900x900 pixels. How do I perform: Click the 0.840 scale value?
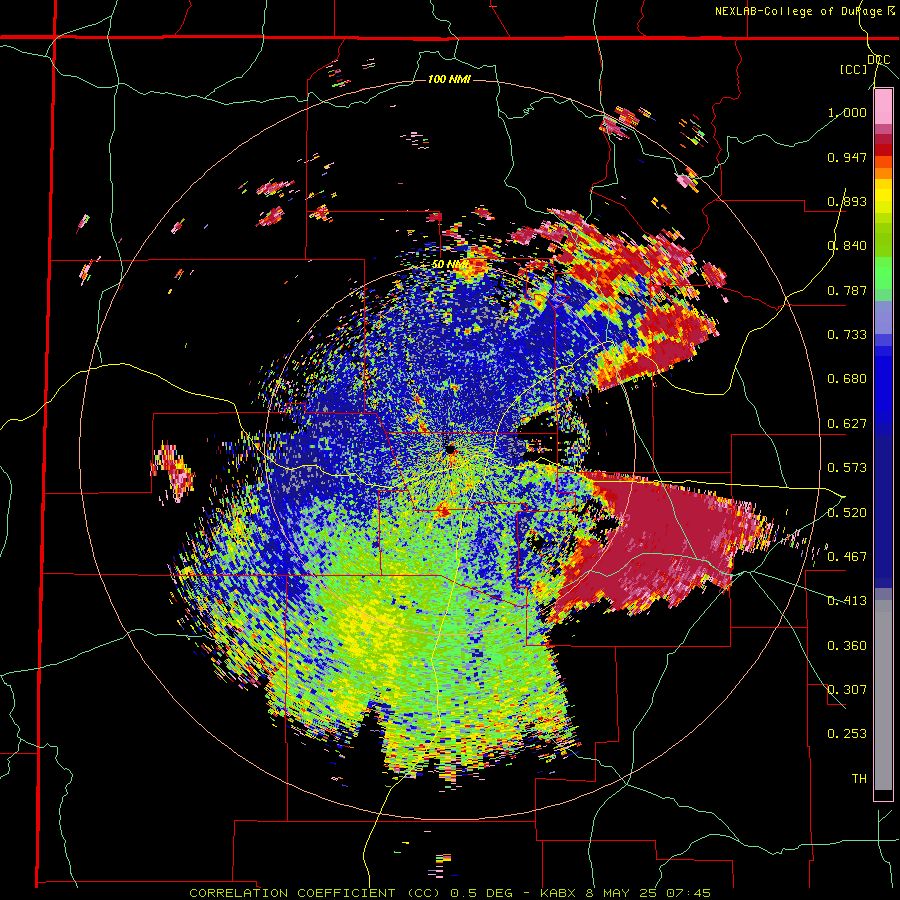click(x=847, y=246)
